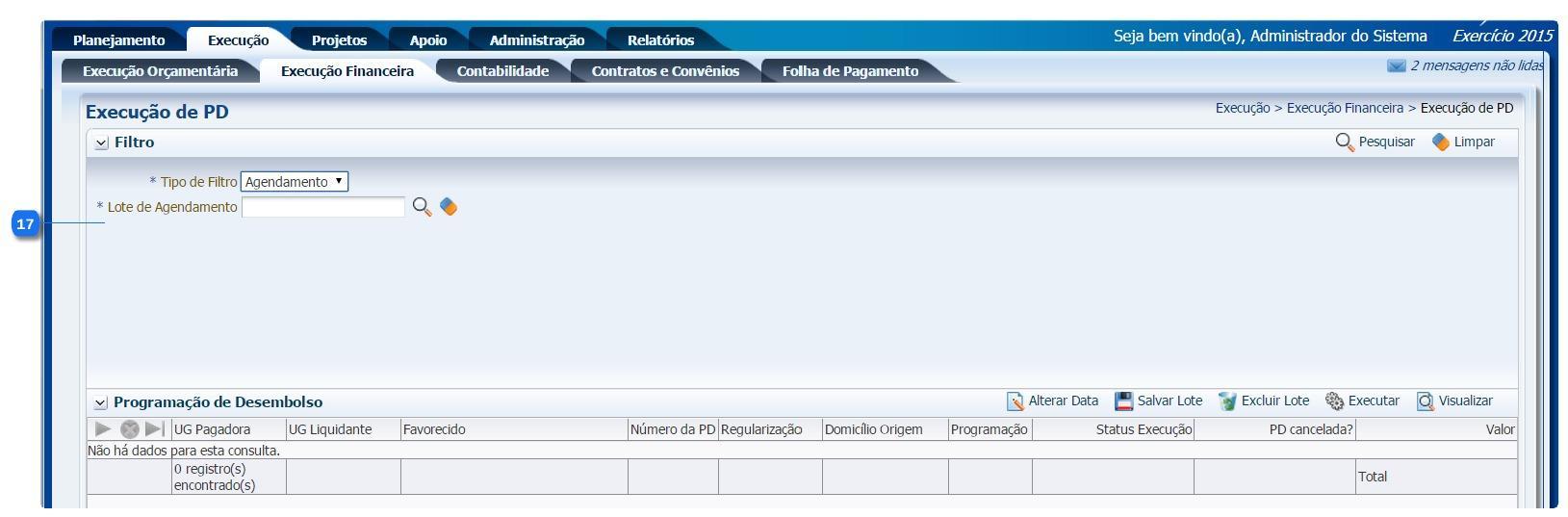Click the Execução Financeira breadcrumb link
This screenshot has height=517, width=1568.
(x=1345, y=109)
